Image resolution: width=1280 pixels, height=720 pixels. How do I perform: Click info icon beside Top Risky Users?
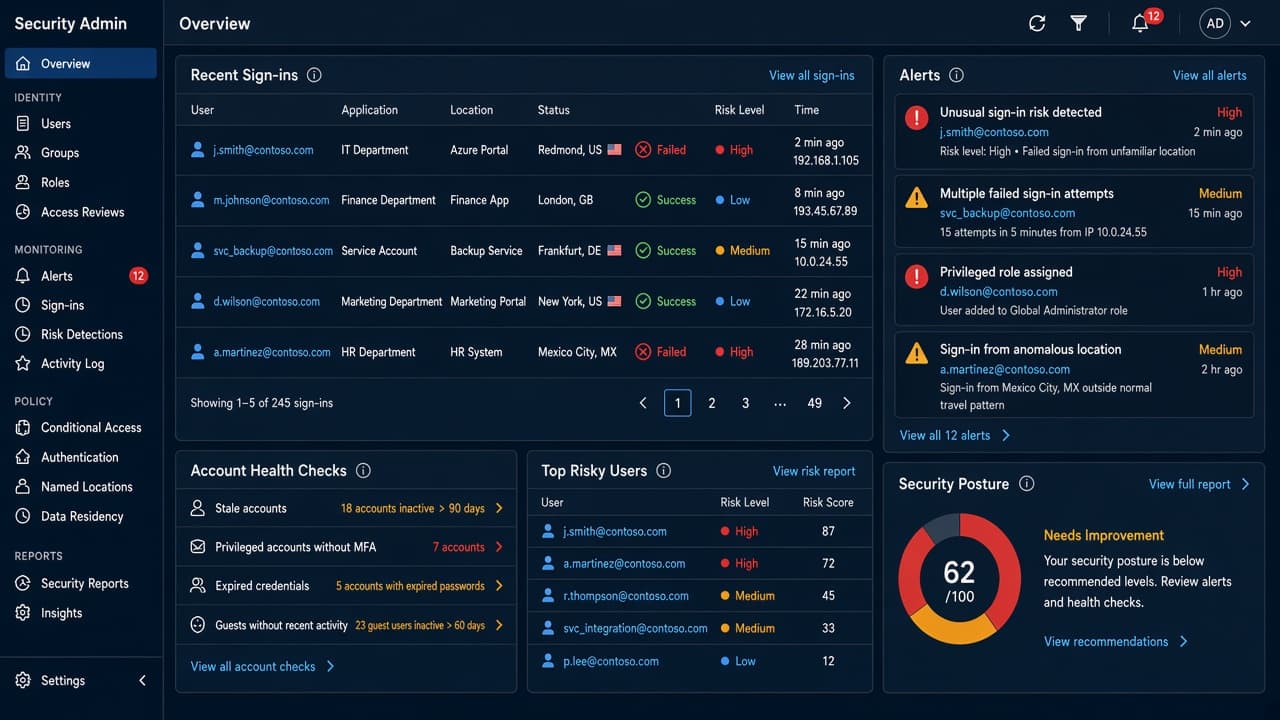663,470
